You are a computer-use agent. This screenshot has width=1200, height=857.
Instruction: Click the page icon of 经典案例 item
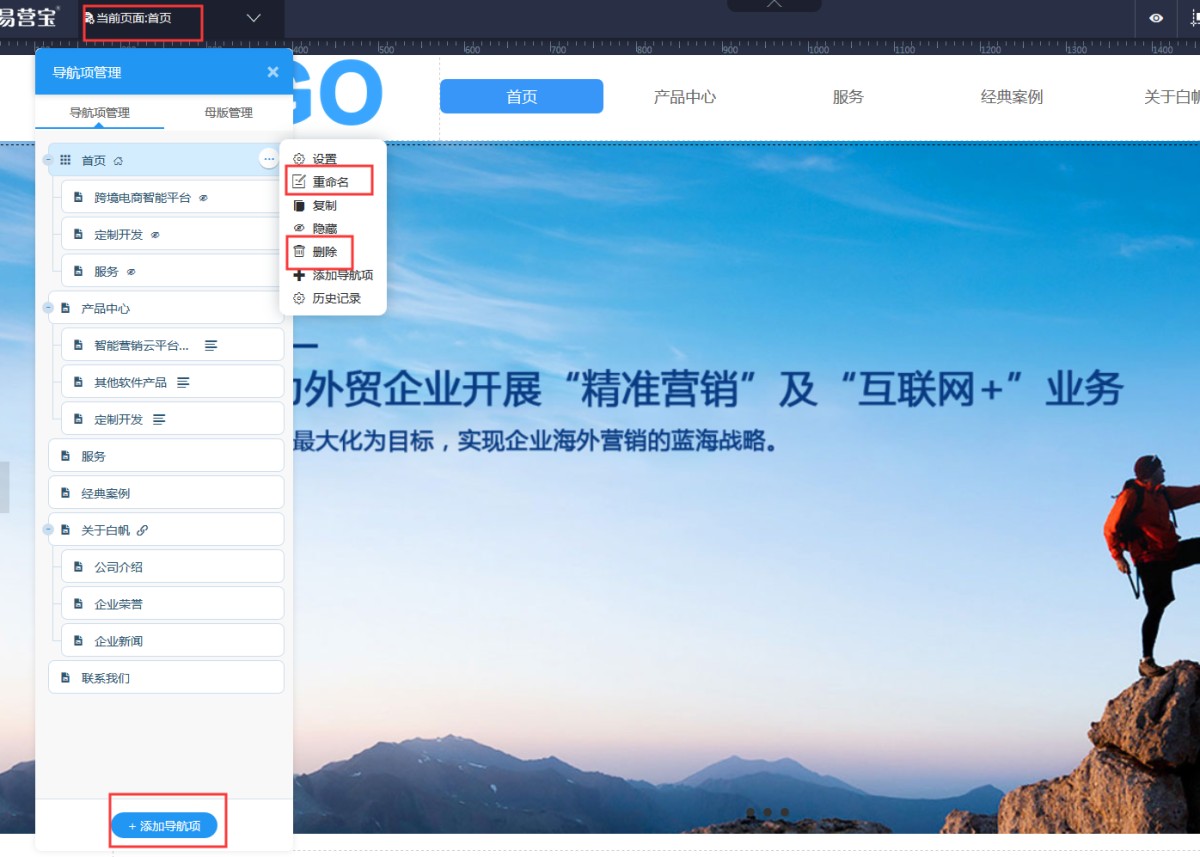(66, 493)
